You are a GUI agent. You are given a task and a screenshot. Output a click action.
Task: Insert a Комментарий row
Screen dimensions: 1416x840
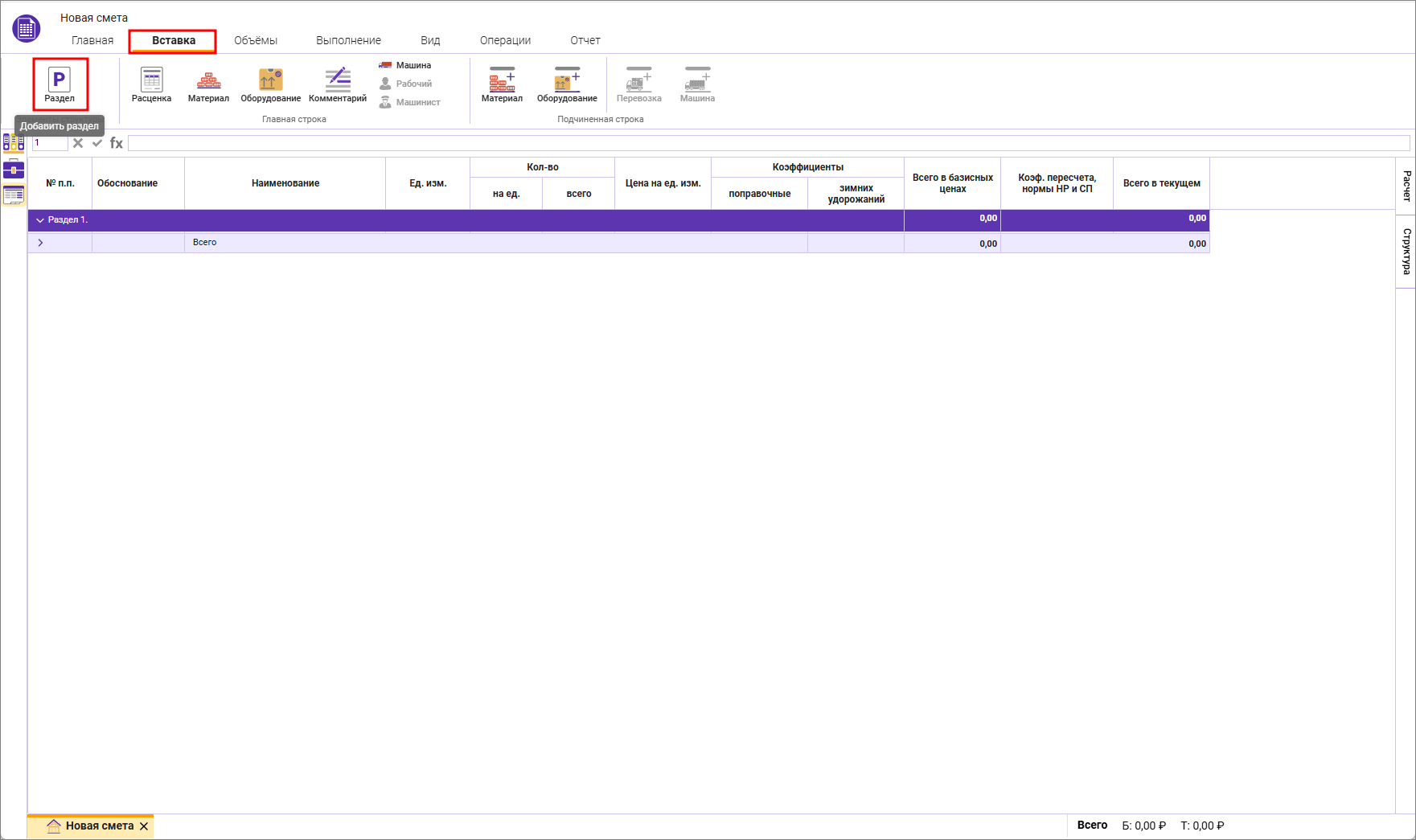[x=338, y=84]
